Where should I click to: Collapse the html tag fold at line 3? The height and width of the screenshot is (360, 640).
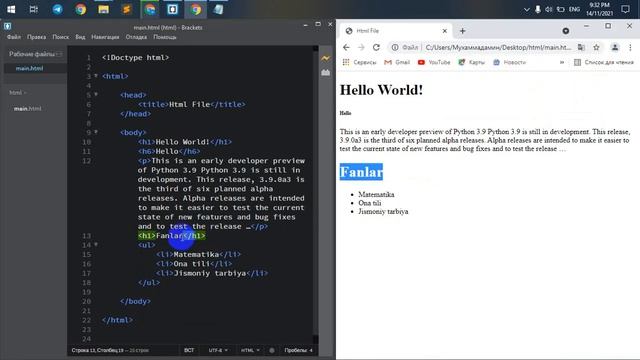click(96, 76)
